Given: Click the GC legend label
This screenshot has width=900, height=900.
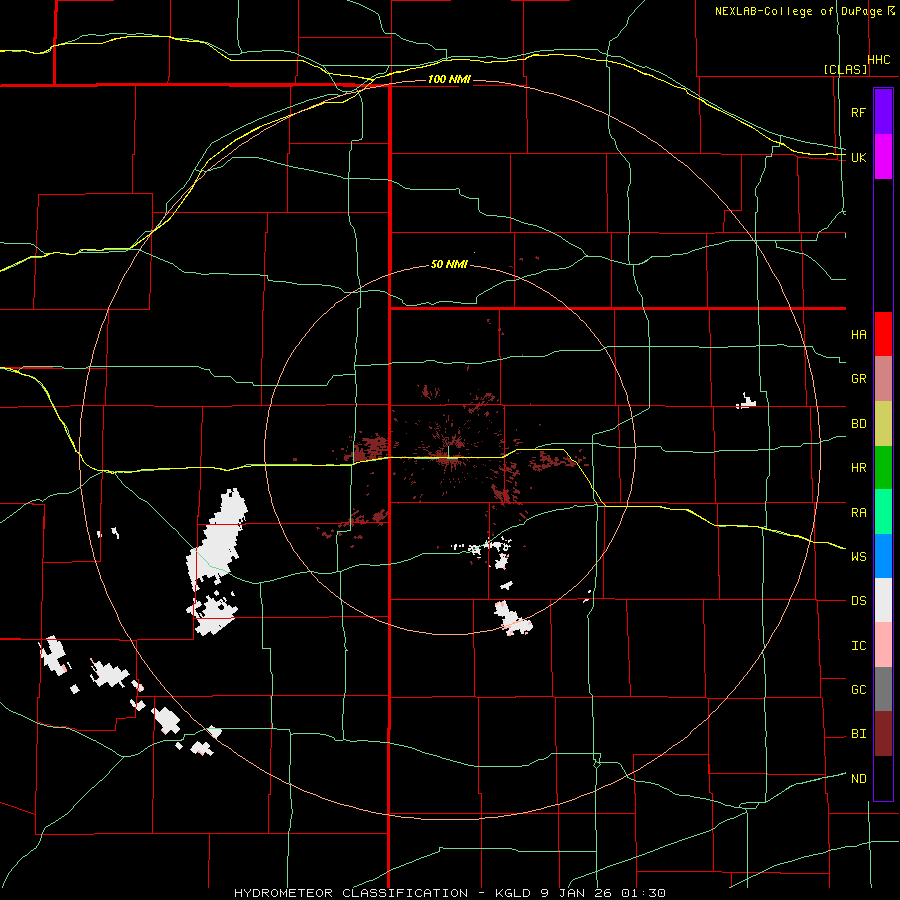Looking at the screenshot, I should 858,690.
